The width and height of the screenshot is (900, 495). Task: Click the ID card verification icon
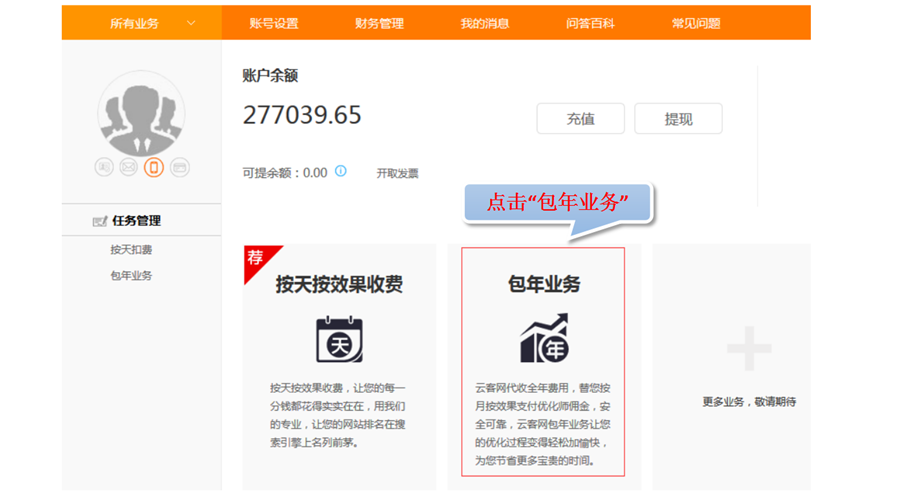[x=104, y=167]
